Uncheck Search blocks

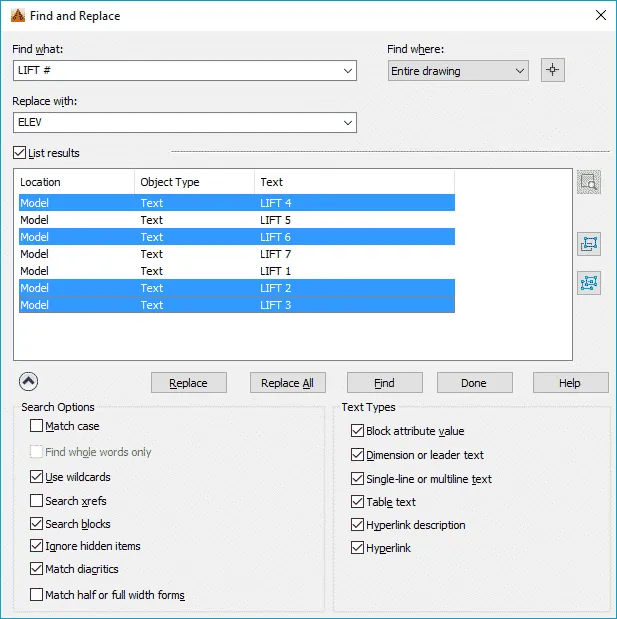click(x=36, y=524)
